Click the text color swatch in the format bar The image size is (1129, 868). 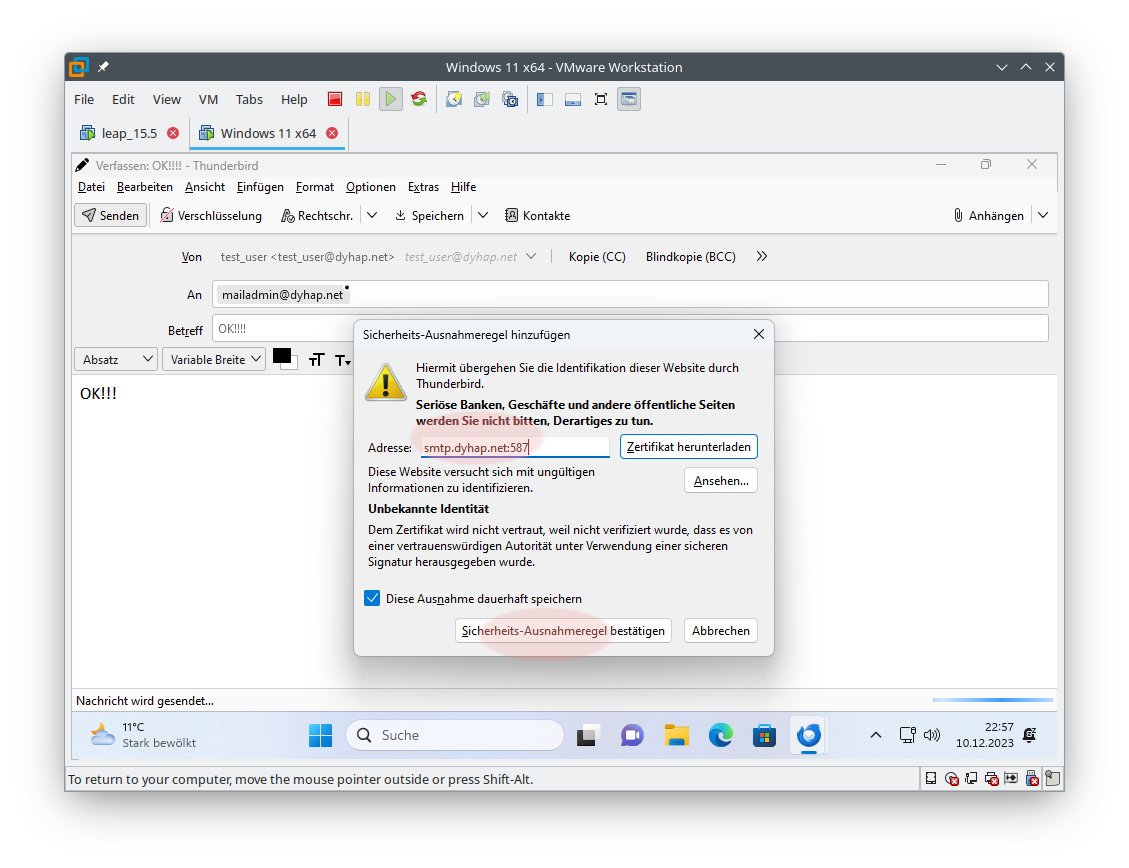click(284, 358)
